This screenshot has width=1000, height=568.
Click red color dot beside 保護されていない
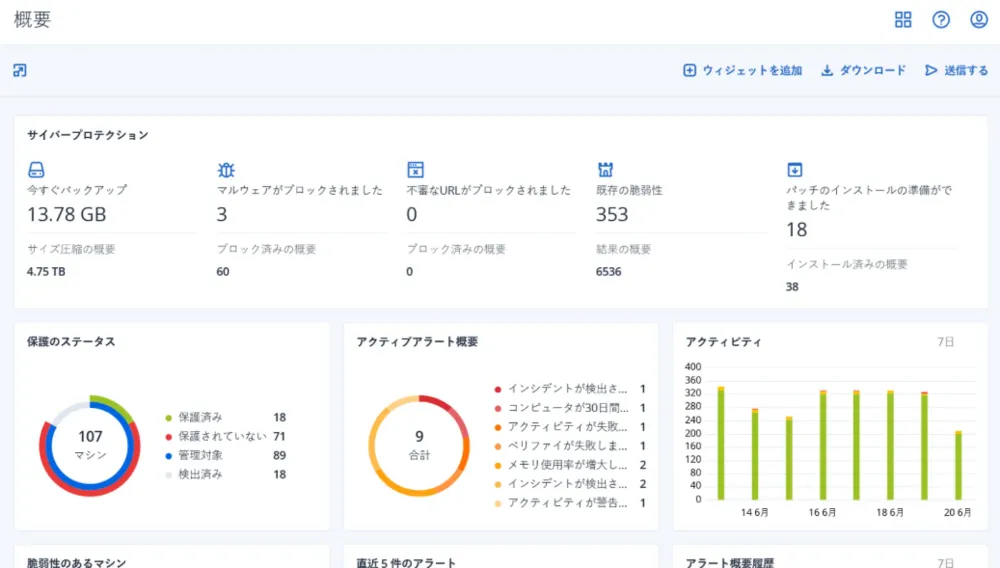[x=168, y=437]
